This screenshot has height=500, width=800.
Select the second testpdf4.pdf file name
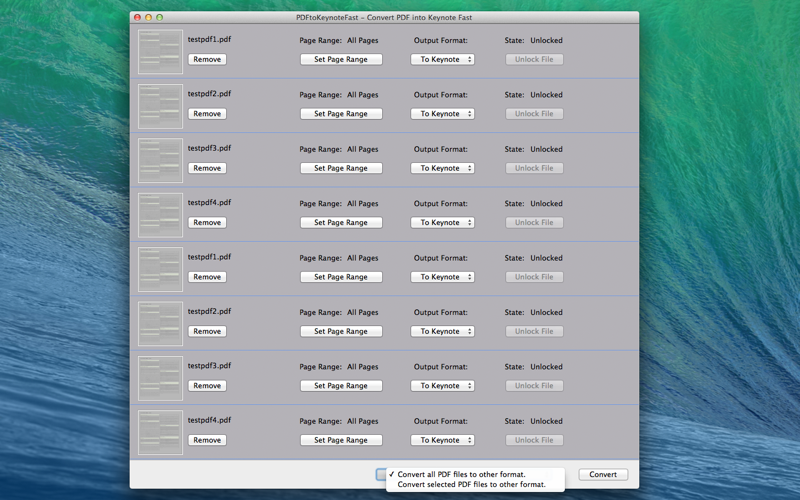(x=209, y=420)
